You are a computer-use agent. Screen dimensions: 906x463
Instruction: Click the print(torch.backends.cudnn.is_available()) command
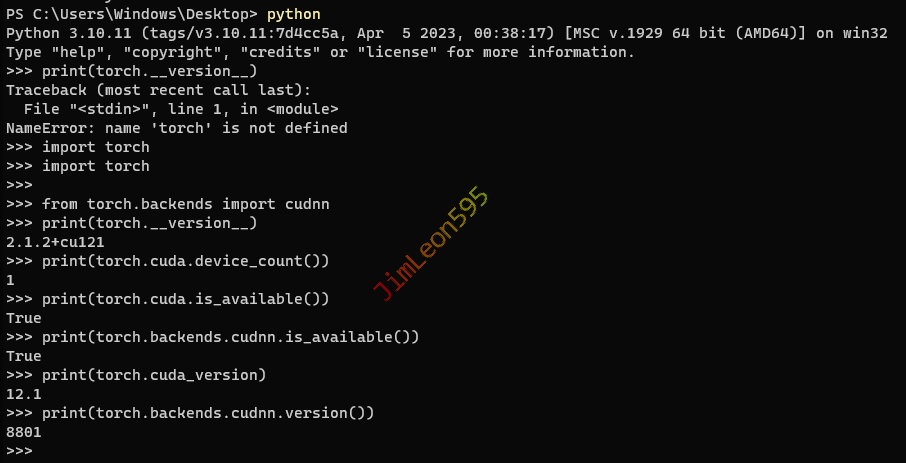230,337
